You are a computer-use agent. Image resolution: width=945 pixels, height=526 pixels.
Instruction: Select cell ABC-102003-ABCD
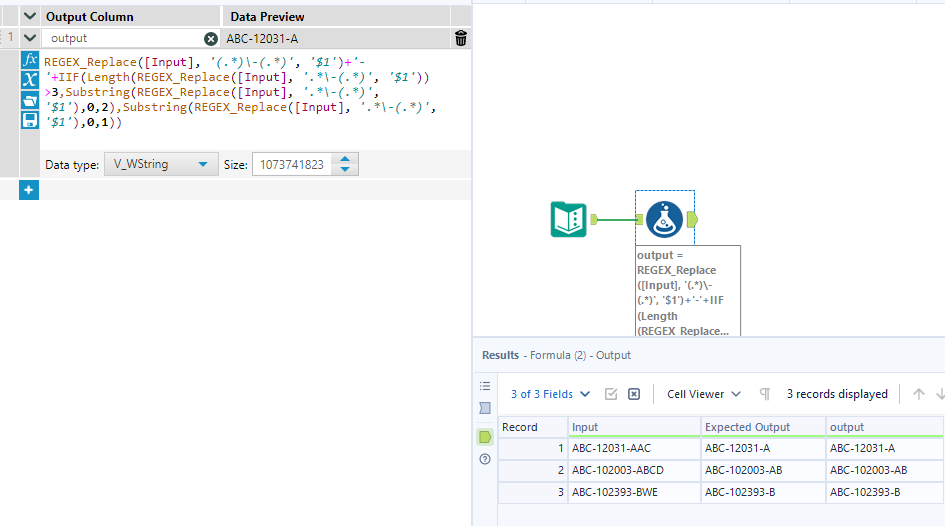coord(634,470)
